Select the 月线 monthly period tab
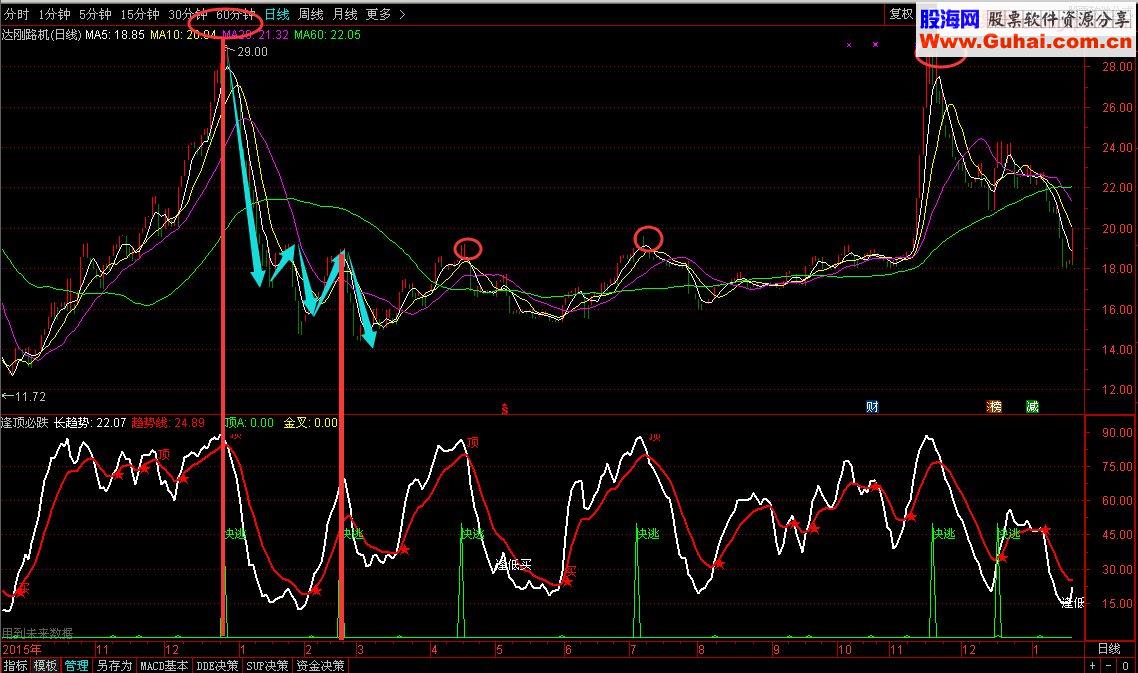The height and width of the screenshot is (673, 1138). coord(345,15)
